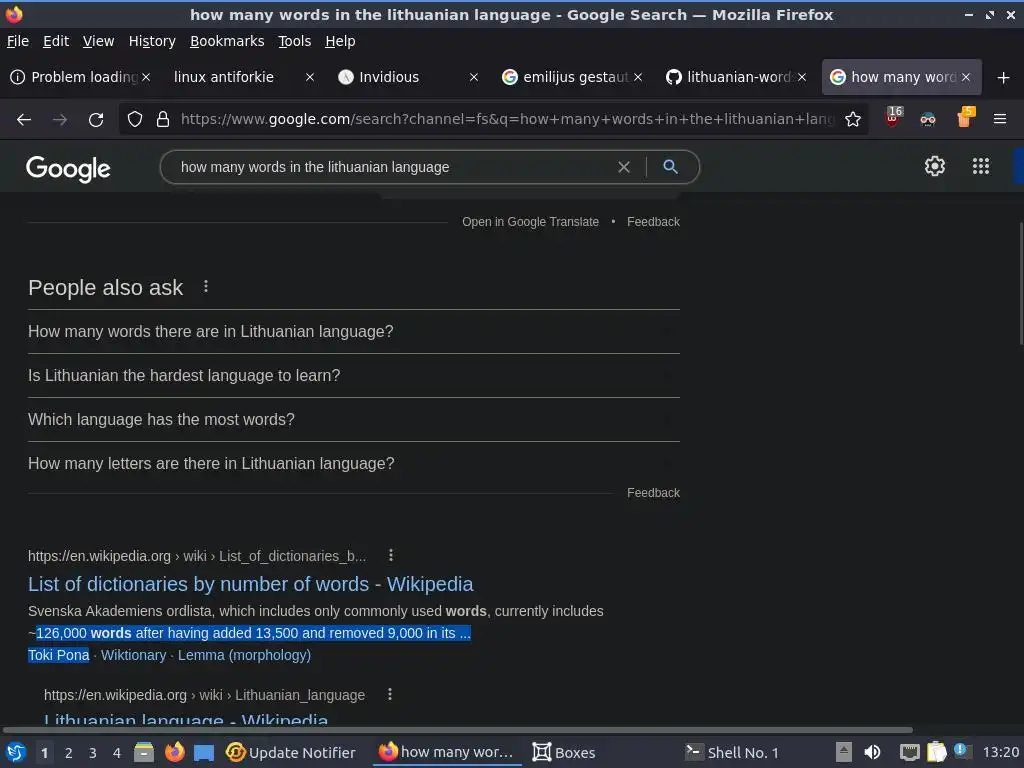Open the network tray icon

909,753
